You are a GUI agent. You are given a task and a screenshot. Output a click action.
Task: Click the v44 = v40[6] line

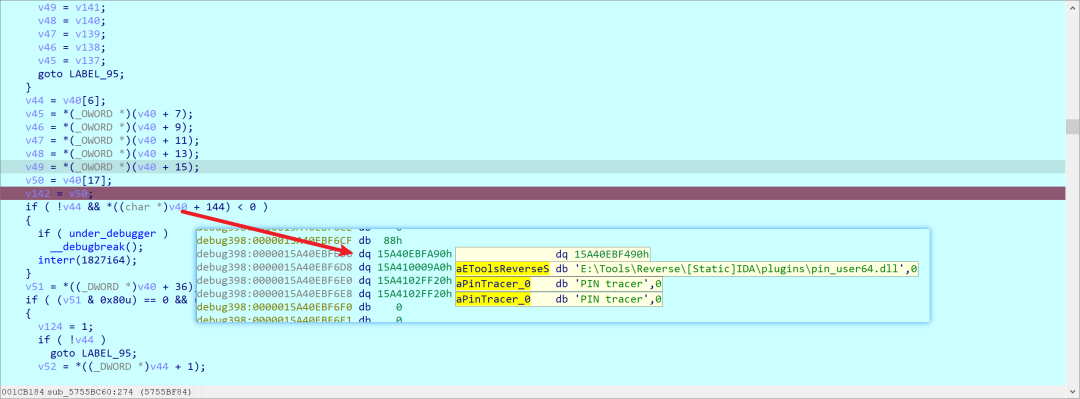pos(65,101)
